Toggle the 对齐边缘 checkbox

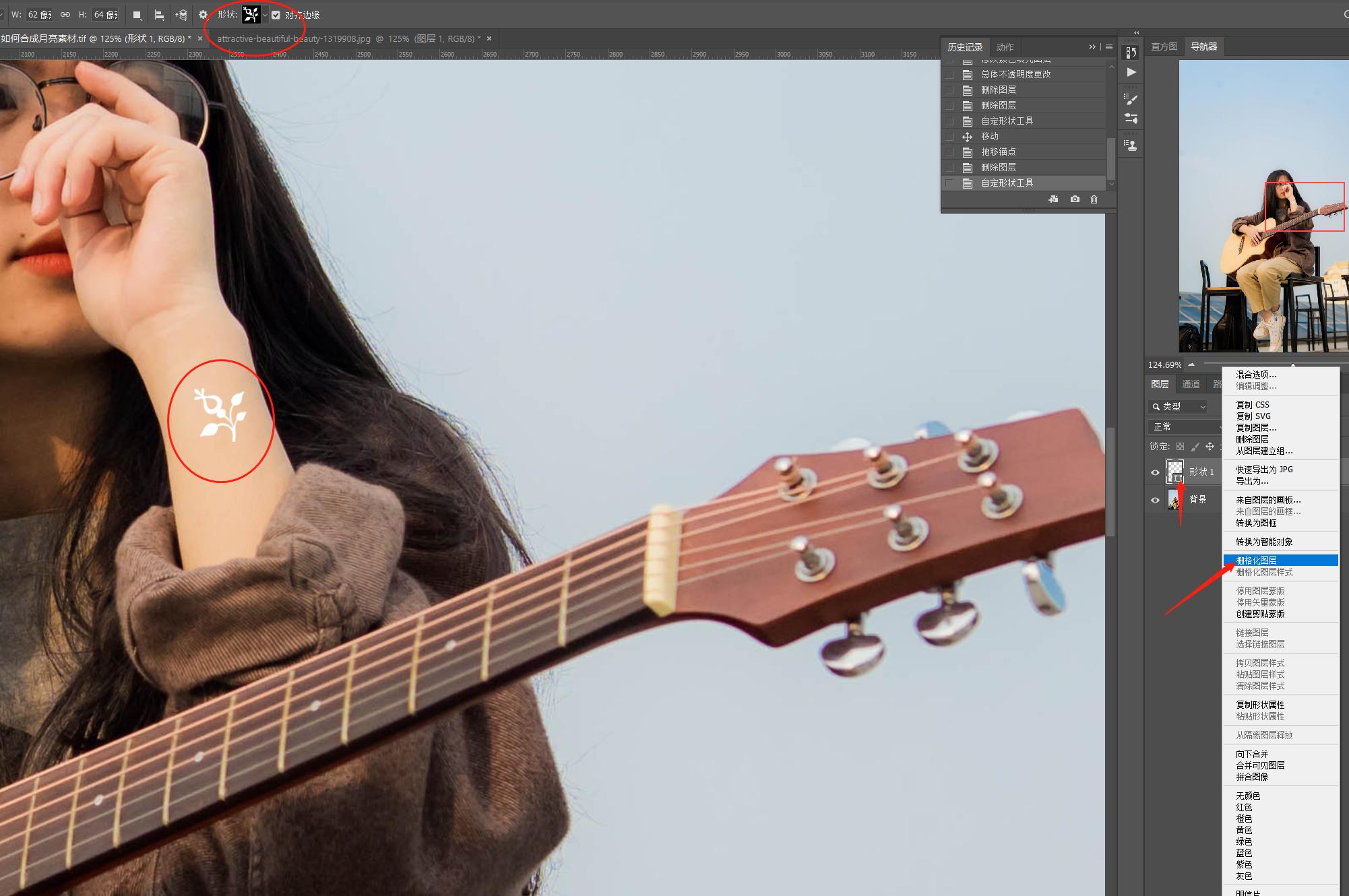[x=276, y=15]
